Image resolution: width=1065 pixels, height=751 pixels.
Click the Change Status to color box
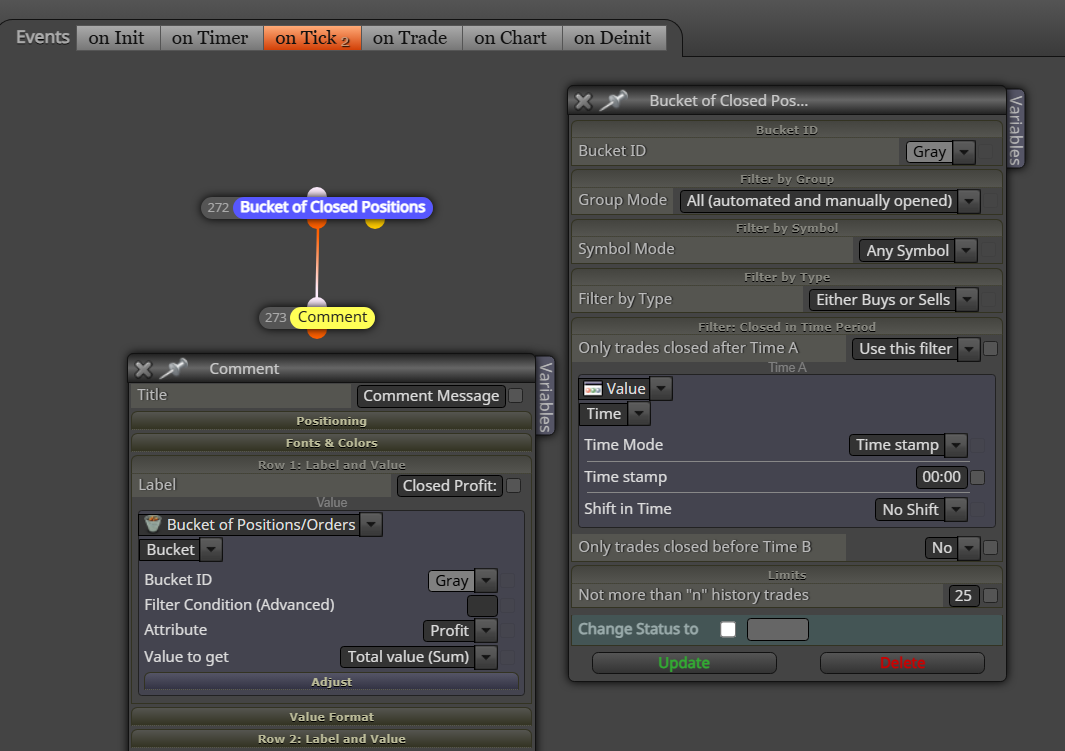click(778, 629)
